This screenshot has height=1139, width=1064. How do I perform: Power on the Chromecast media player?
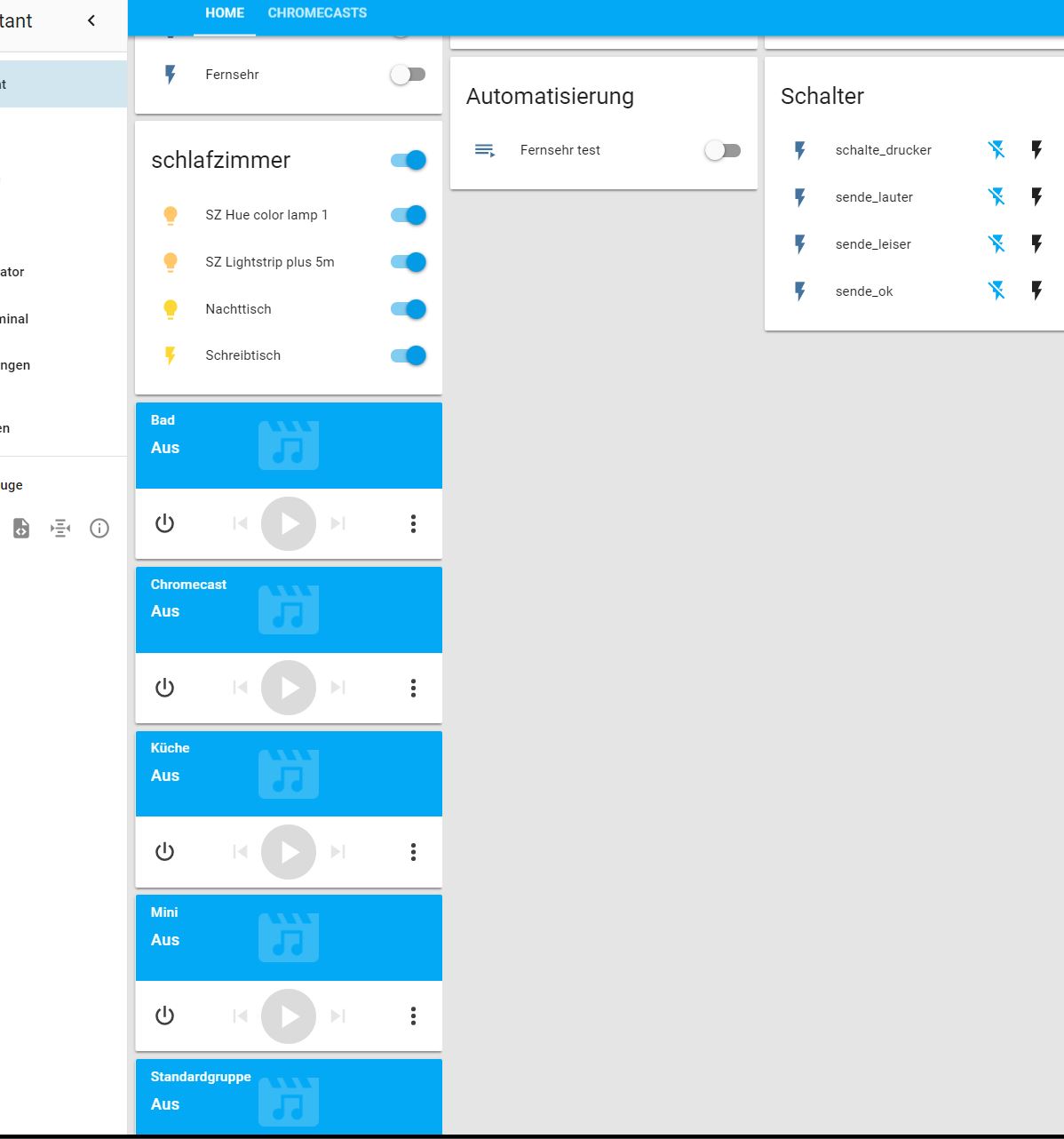[x=164, y=688]
